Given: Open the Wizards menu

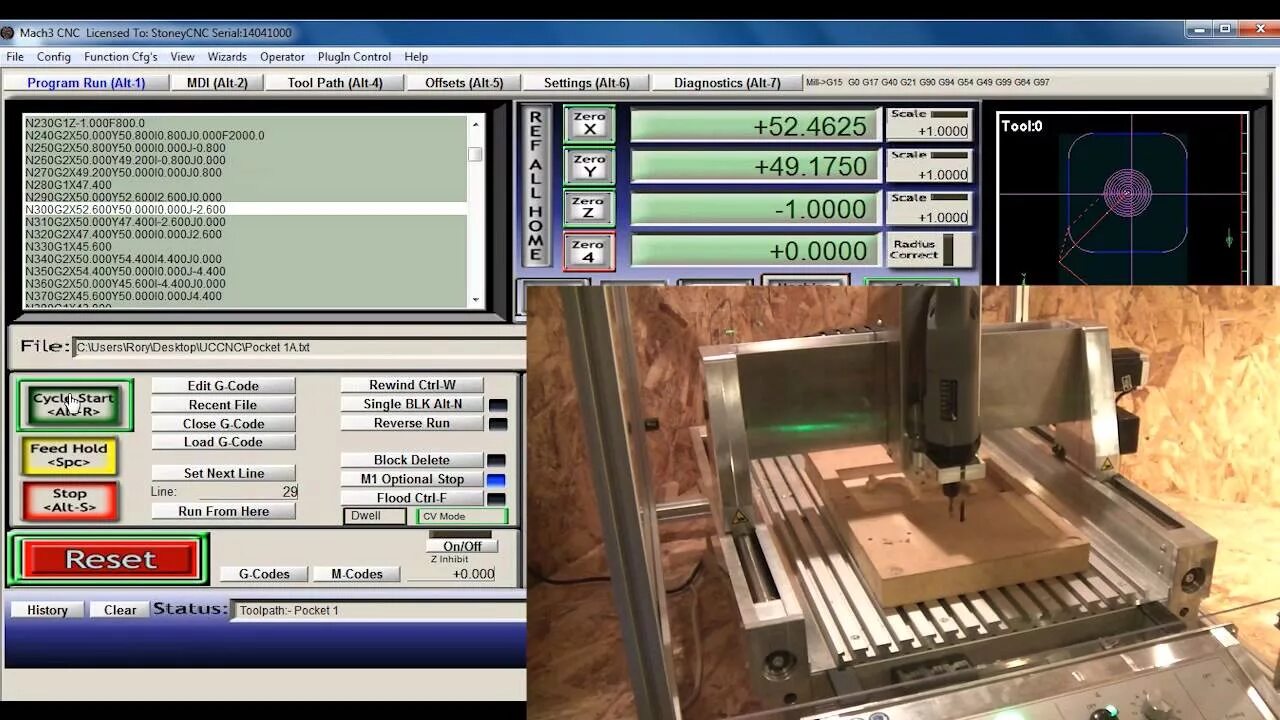Looking at the screenshot, I should [x=227, y=57].
